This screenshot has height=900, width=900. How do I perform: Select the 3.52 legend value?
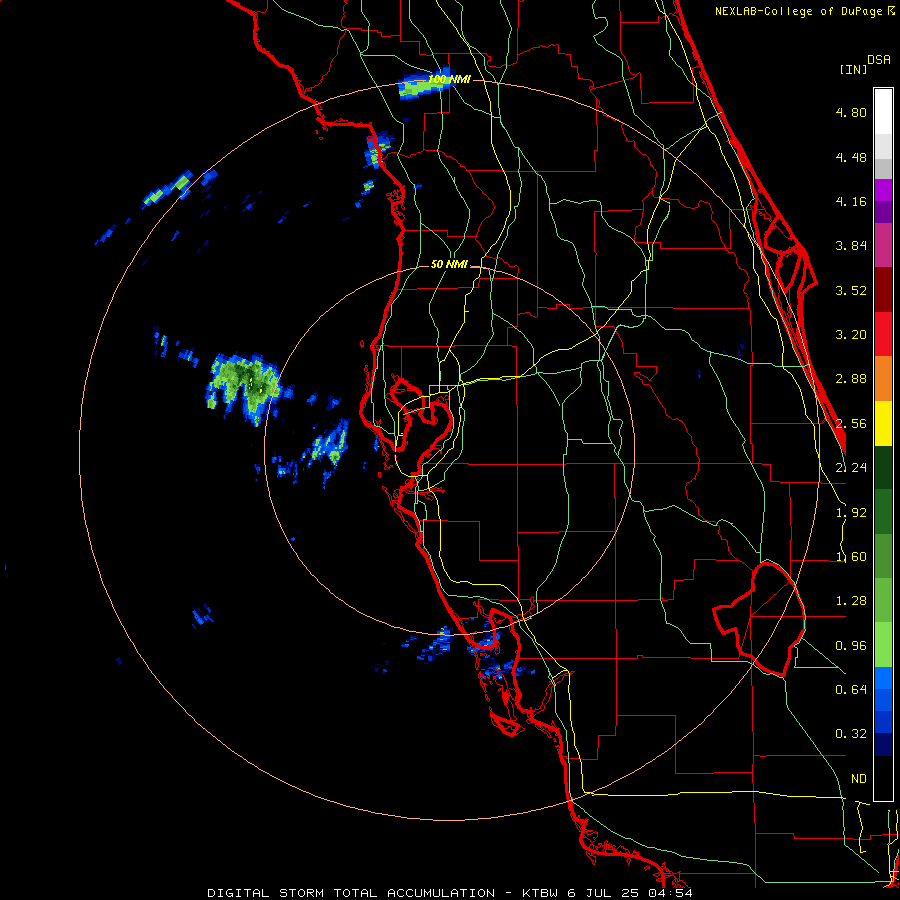tap(851, 290)
